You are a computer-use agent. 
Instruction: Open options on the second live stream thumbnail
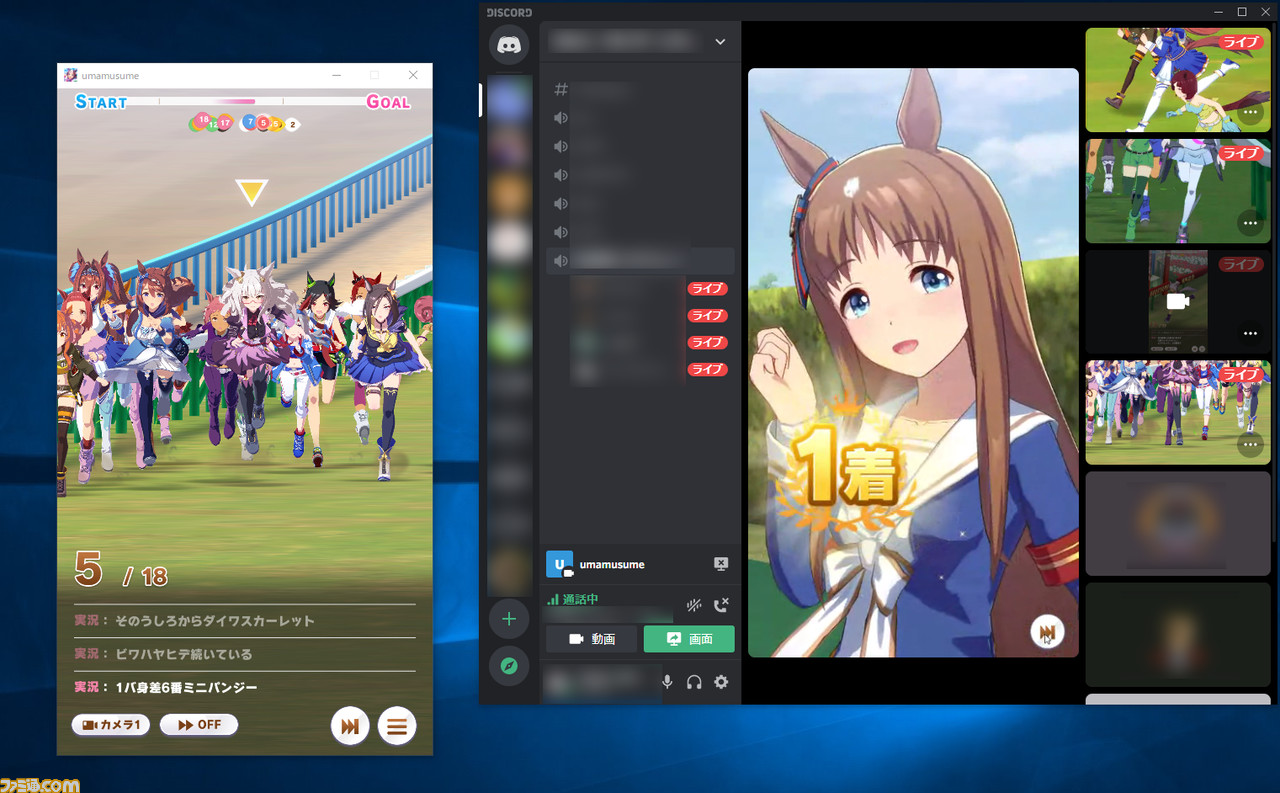[1250, 223]
